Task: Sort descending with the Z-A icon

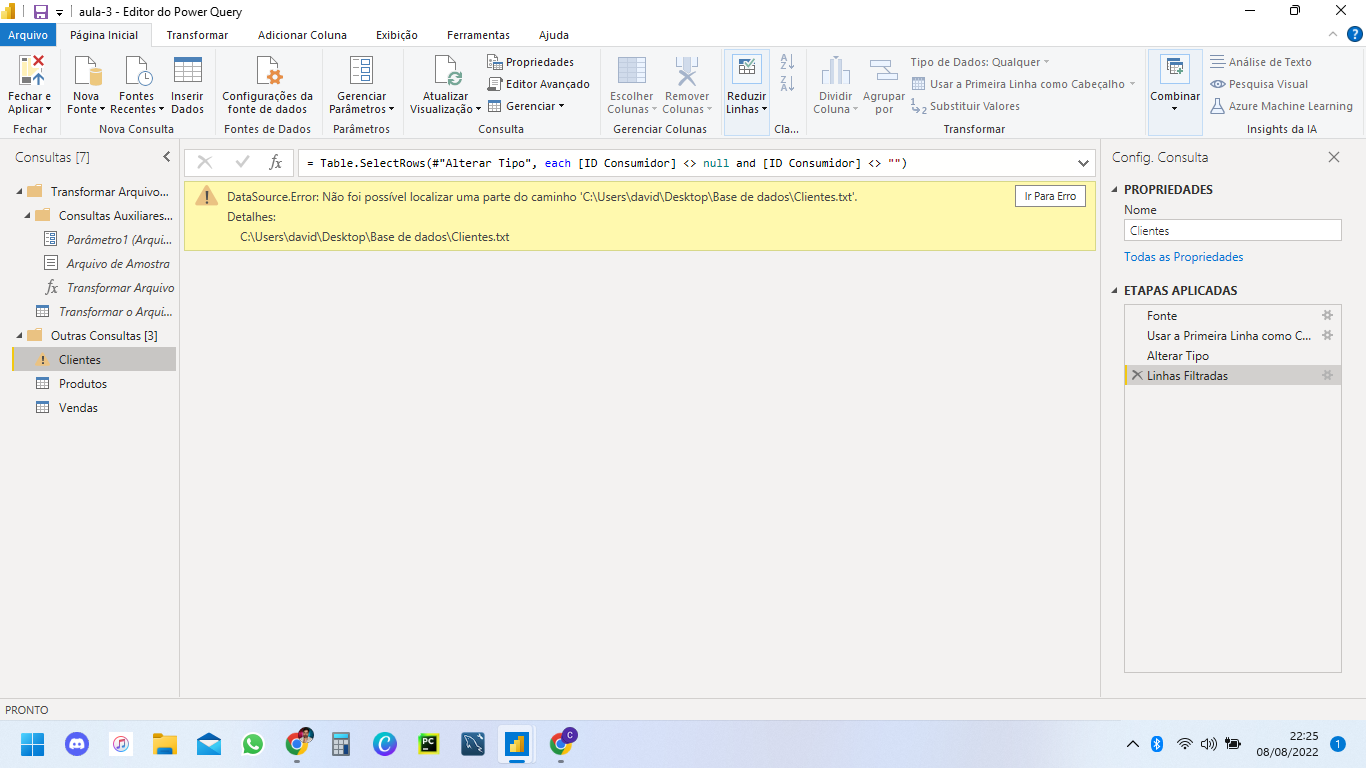Action: tap(787, 84)
